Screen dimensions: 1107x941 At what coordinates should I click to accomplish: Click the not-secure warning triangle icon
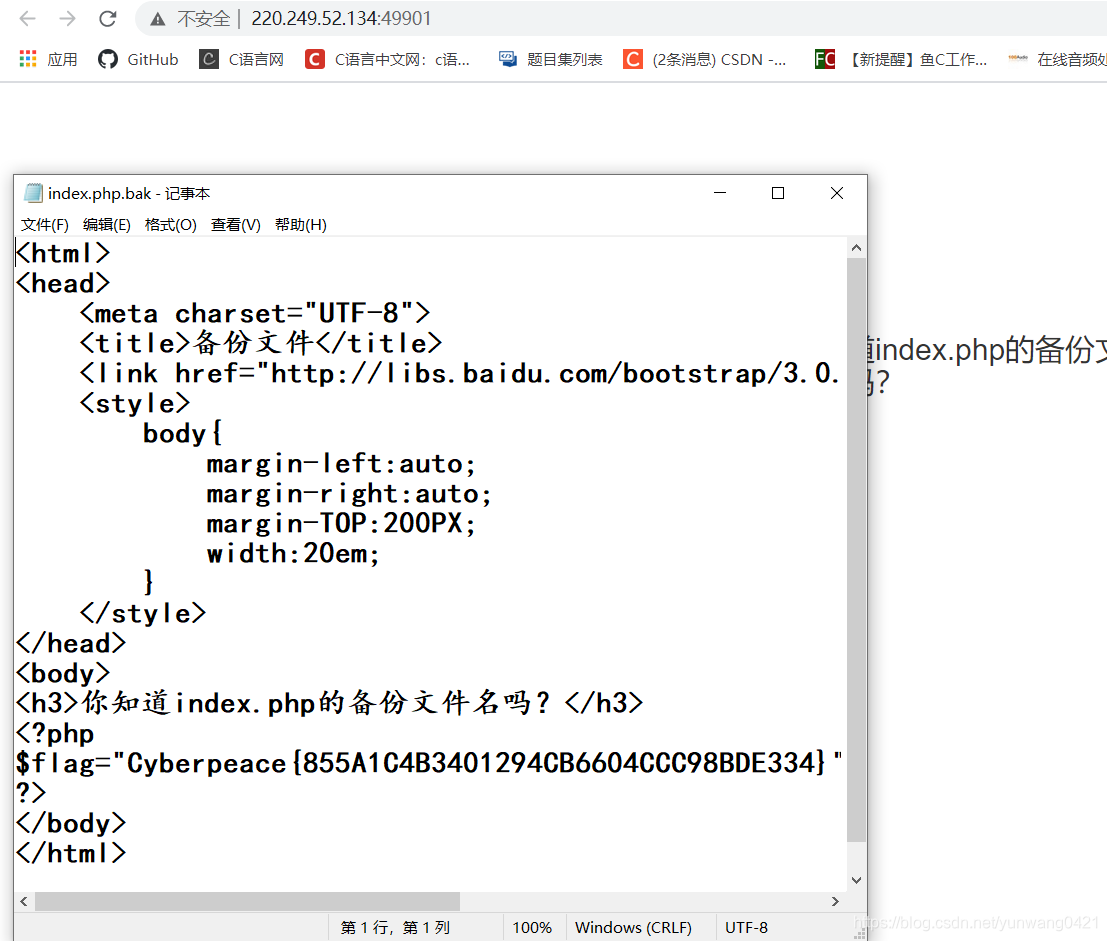[x=157, y=19]
